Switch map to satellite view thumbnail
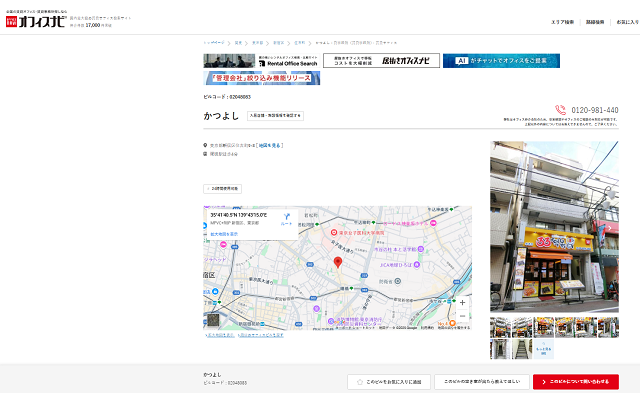Image resolution: width=640 pixels, height=393 pixels. (213, 320)
